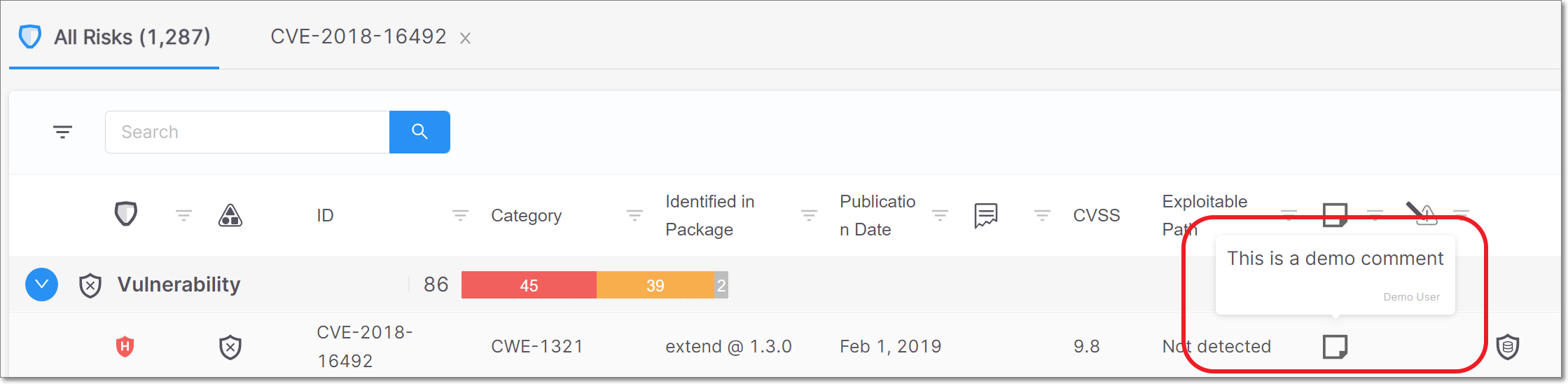Viewport: 1568px width, 384px height.
Task: Open the Identified in Package column filter
Action: [x=809, y=215]
